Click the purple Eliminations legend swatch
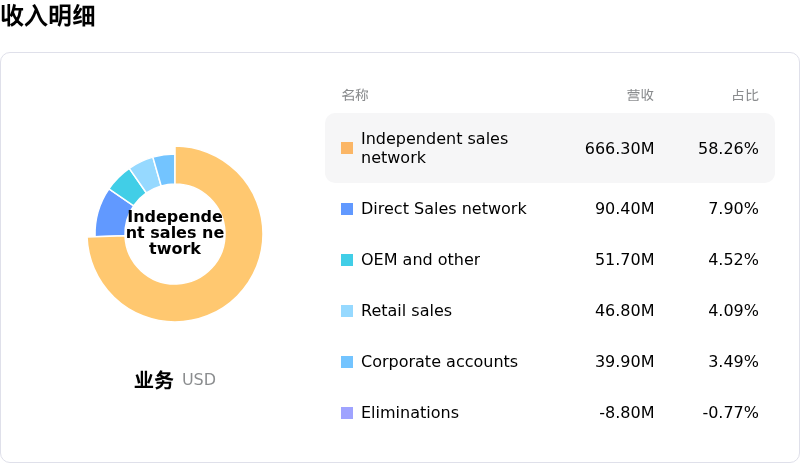 (347, 413)
